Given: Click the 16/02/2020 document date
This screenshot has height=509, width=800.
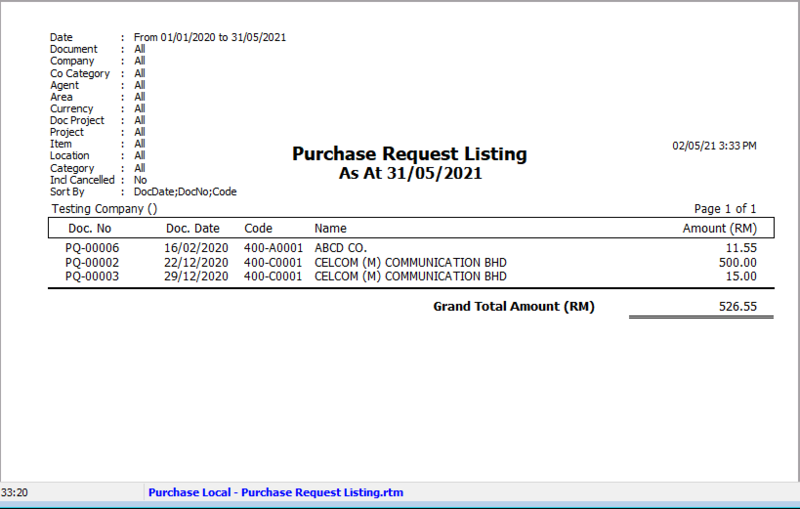Looking at the screenshot, I should (195, 248).
